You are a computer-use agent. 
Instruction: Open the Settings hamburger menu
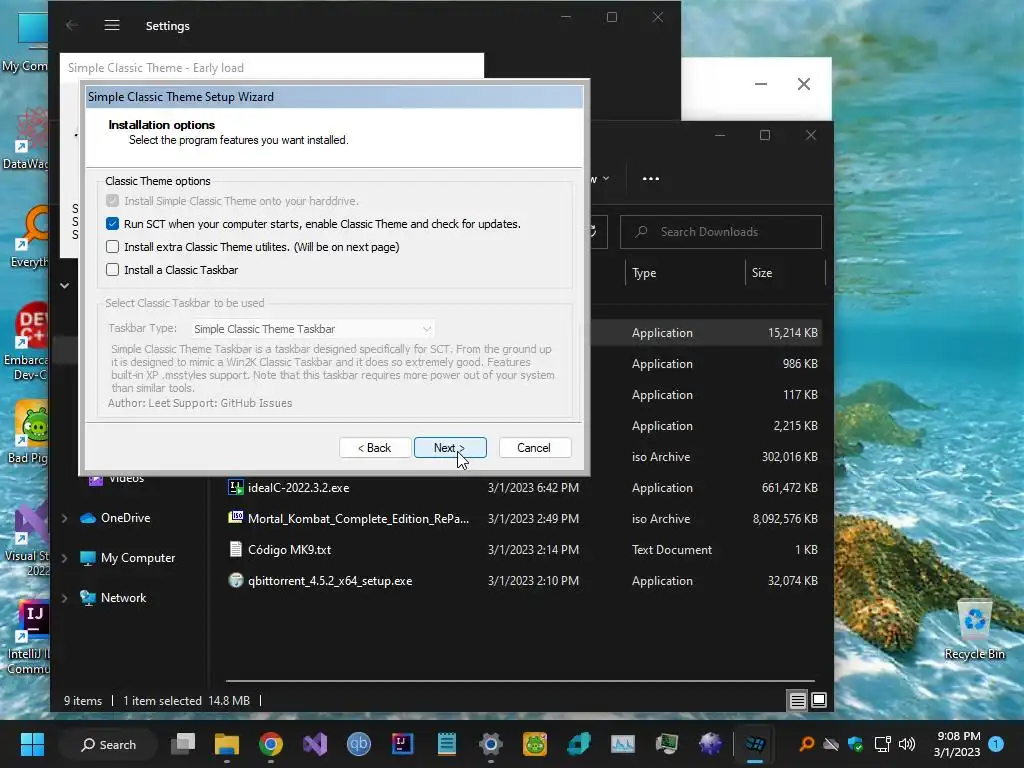pos(112,25)
